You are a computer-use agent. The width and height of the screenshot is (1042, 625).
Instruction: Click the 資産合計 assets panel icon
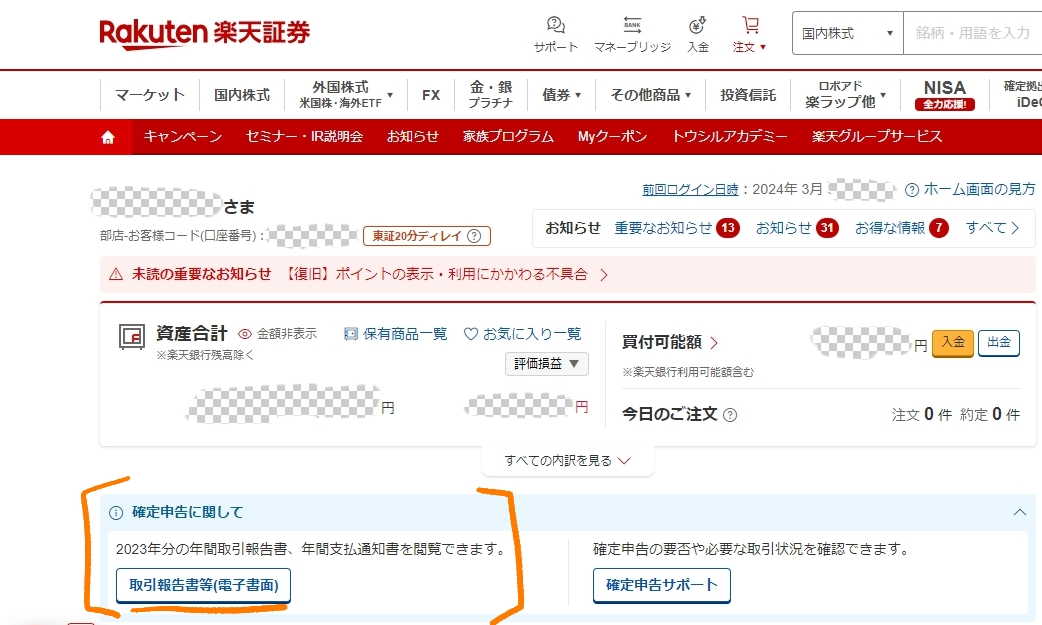tap(131, 337)
